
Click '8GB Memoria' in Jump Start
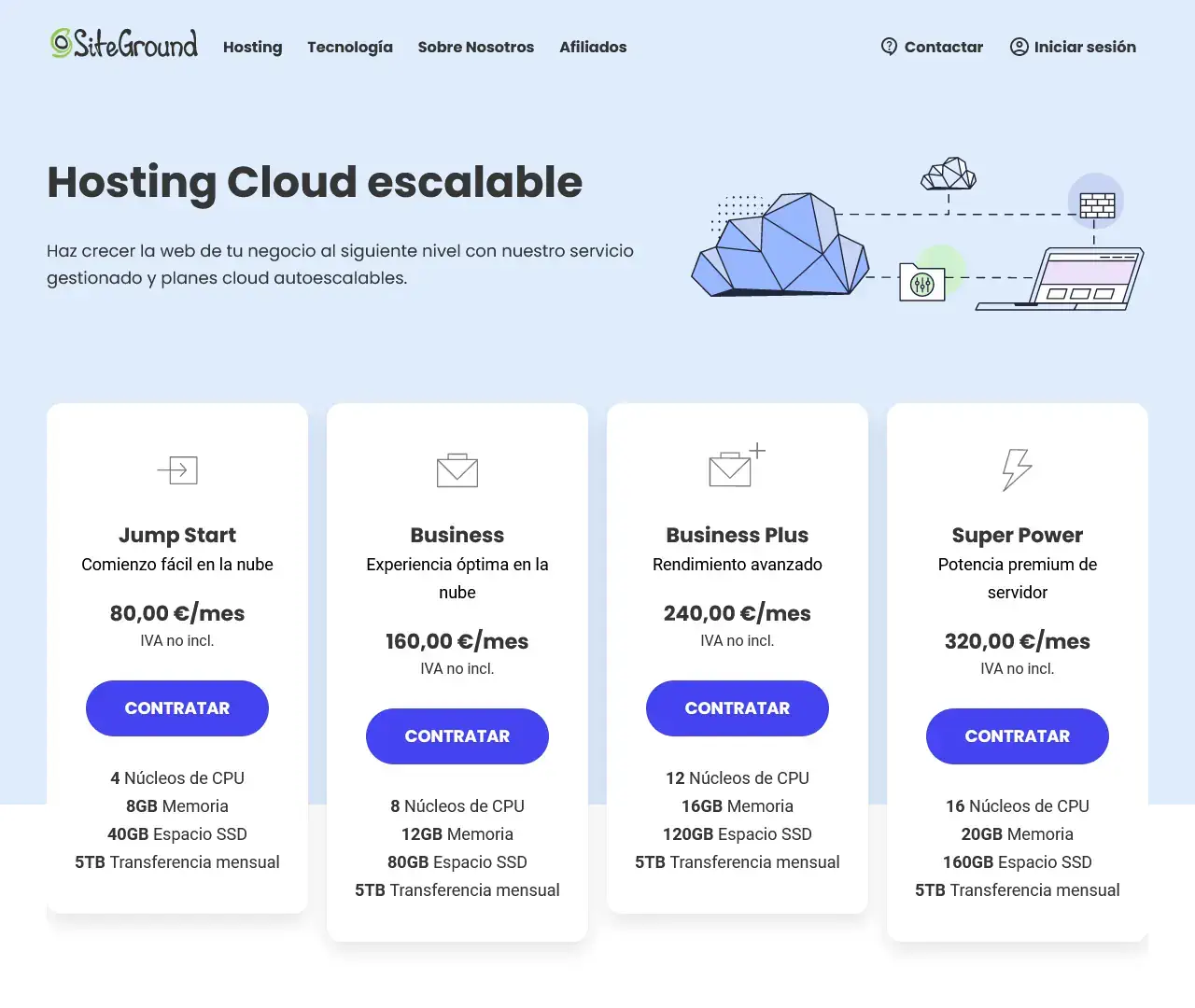pos(177,806)
